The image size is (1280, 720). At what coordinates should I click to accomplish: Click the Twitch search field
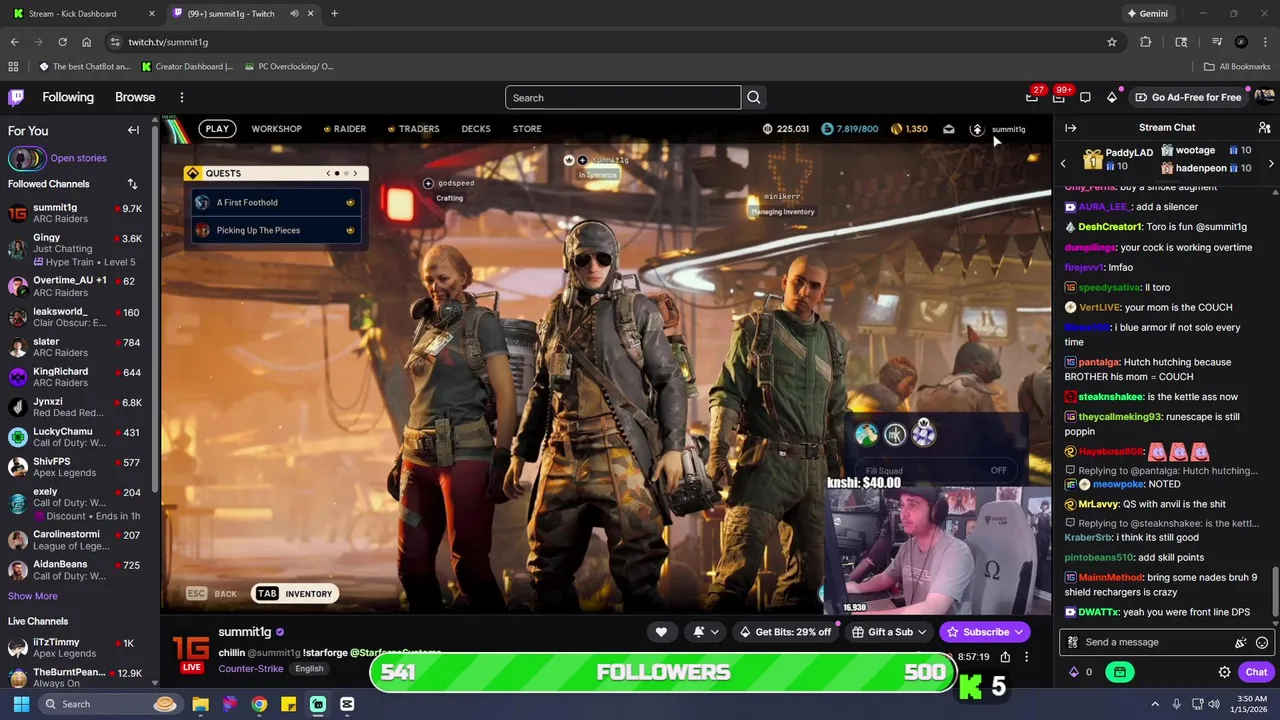(x=623, y=97)
